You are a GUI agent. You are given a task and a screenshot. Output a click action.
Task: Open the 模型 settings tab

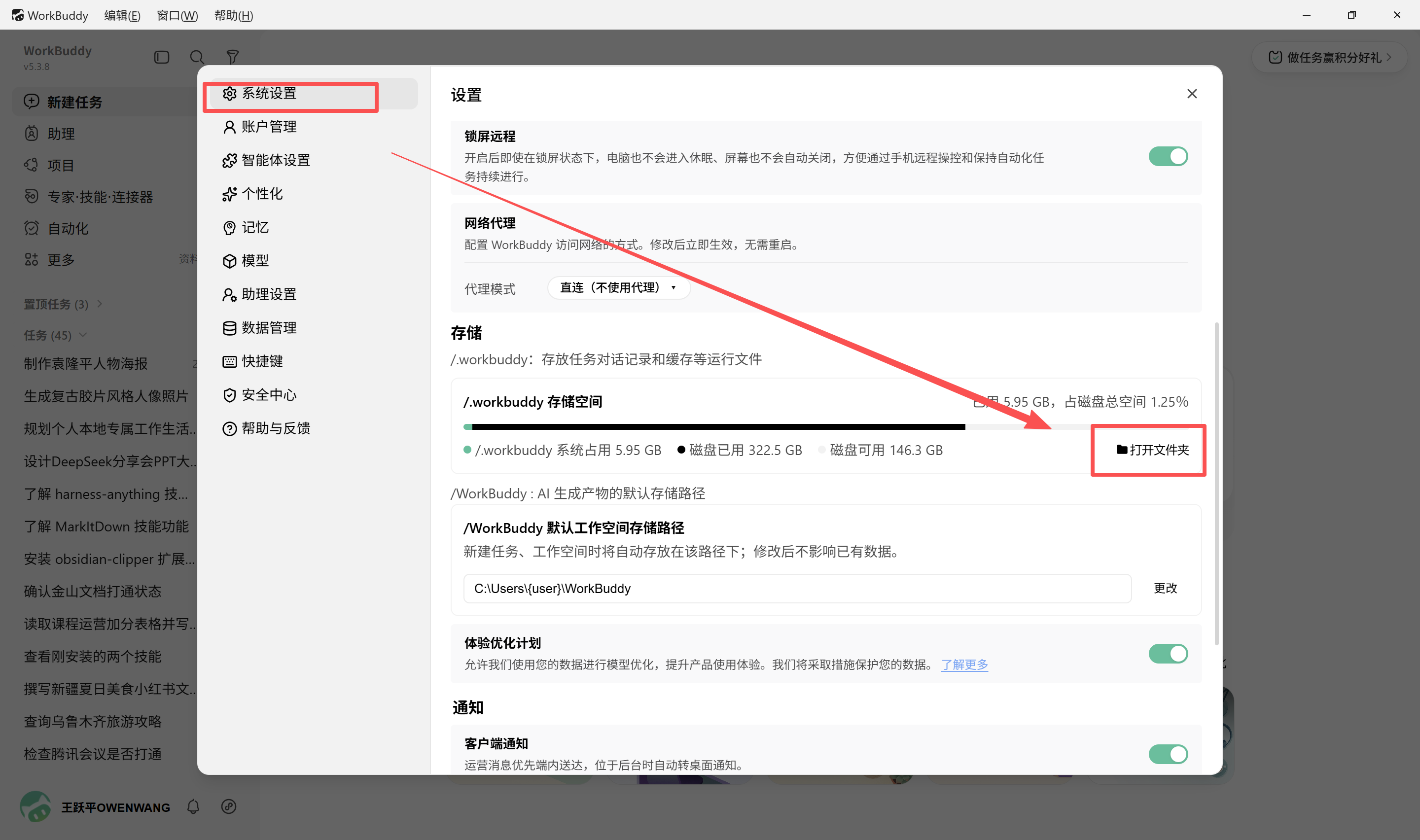coord(313,261)
